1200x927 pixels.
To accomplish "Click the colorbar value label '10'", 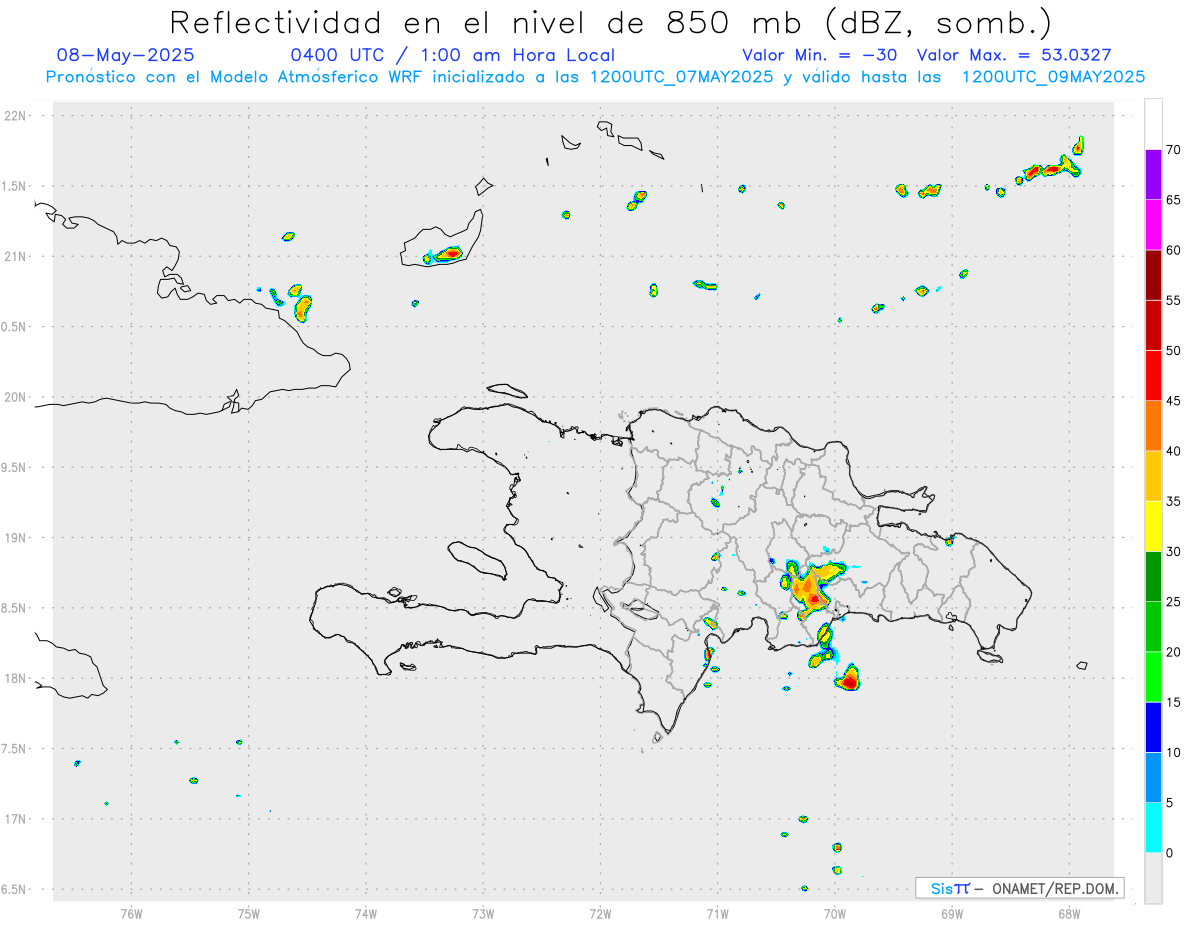I will tap(1173, 753).
